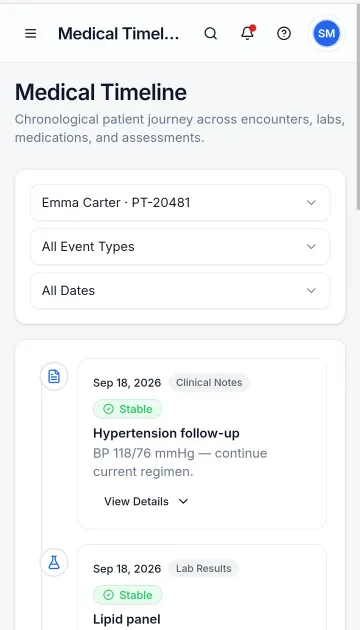This screenshot has height=630, width=360.
Task: Open the hamburger navigation menu
Action: click(x=31, y=33)
